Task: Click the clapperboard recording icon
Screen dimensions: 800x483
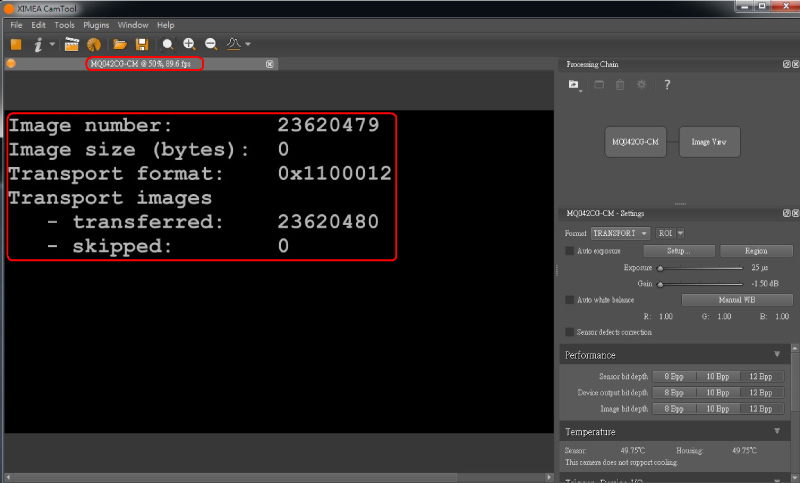Action: point(71,44)
